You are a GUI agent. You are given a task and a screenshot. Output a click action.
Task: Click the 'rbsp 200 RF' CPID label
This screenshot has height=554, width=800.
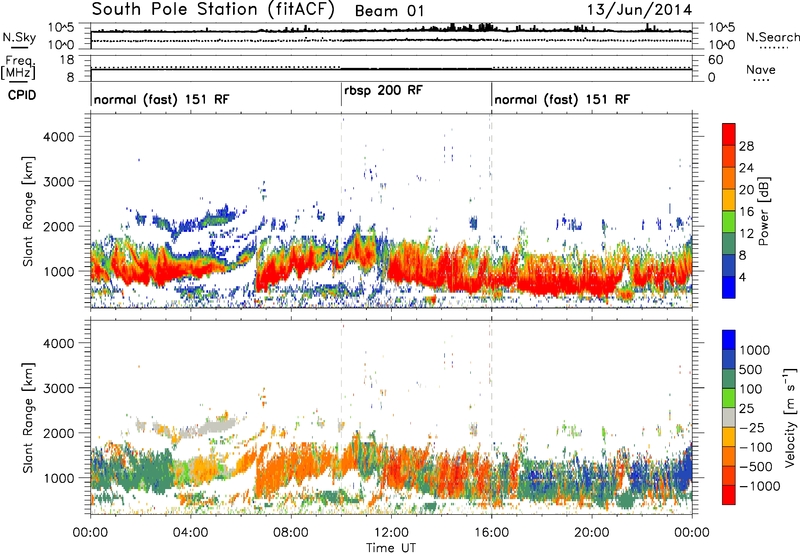383,91
